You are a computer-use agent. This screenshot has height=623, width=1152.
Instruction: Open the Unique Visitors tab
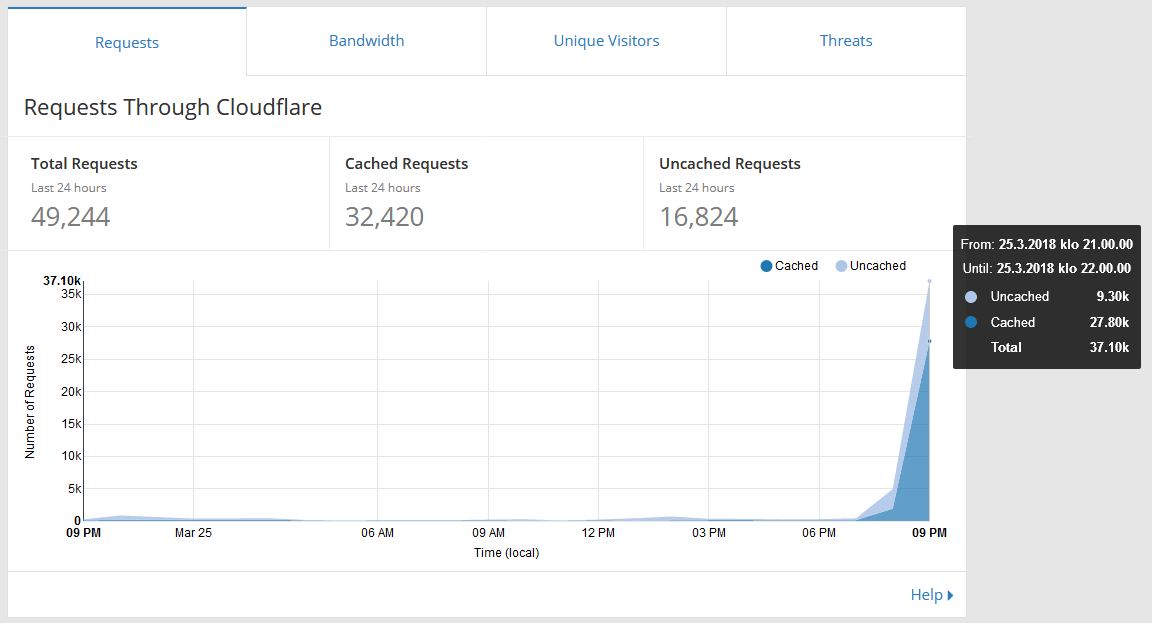(606, 41)
